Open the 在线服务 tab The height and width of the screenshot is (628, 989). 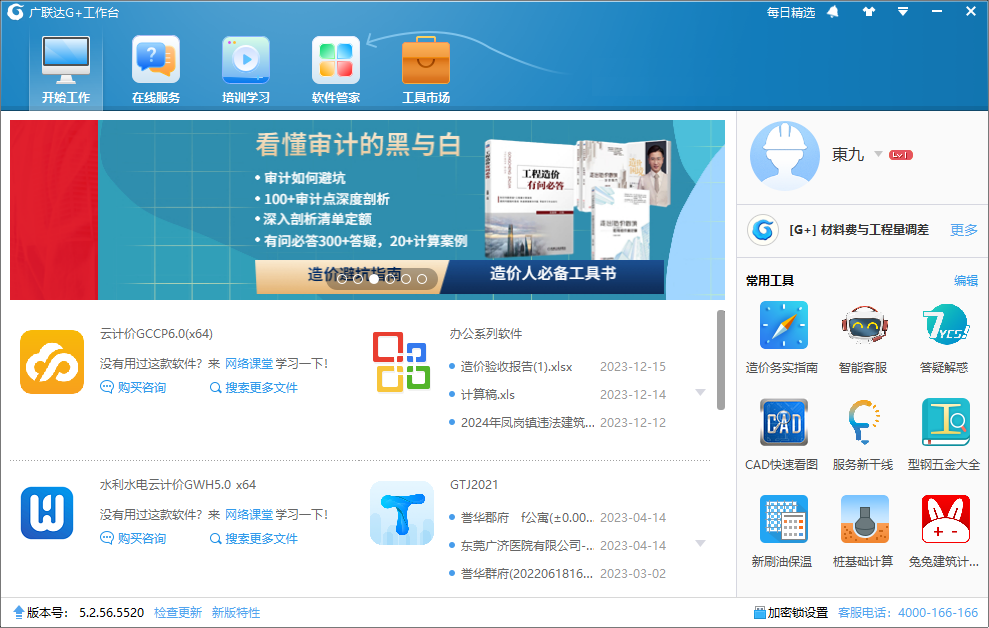click(x=156, y=71)
